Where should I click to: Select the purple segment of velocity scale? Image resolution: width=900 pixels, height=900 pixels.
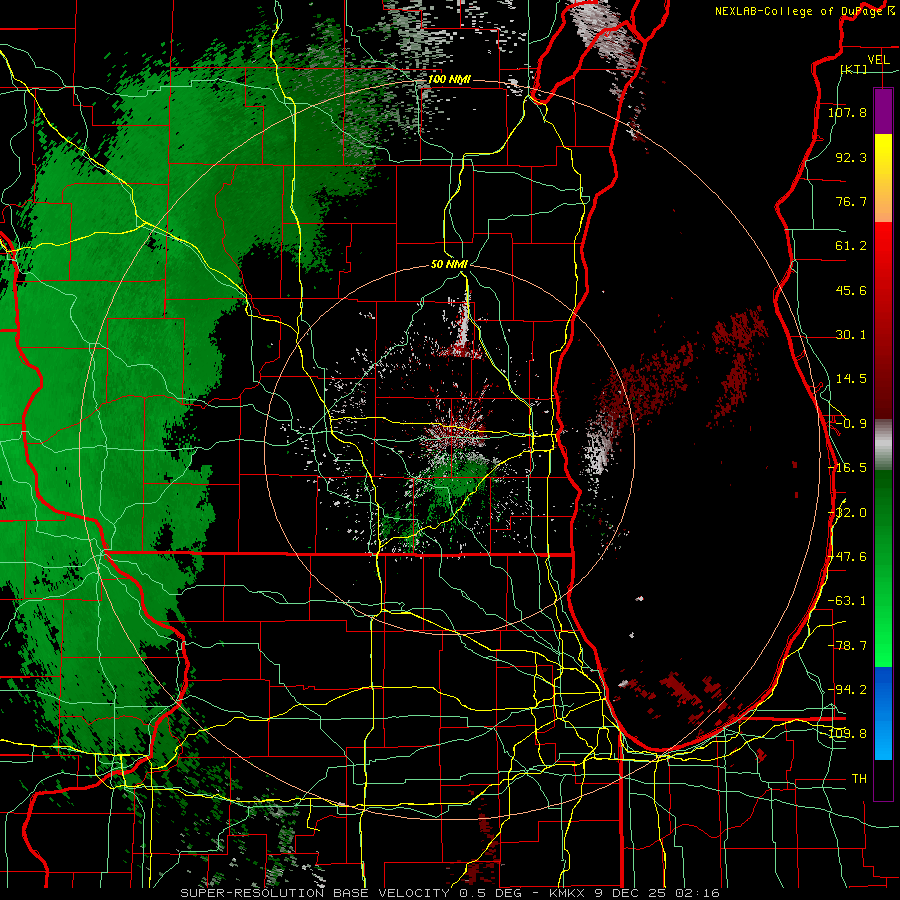pyautogui.click(x=883, y=111)
